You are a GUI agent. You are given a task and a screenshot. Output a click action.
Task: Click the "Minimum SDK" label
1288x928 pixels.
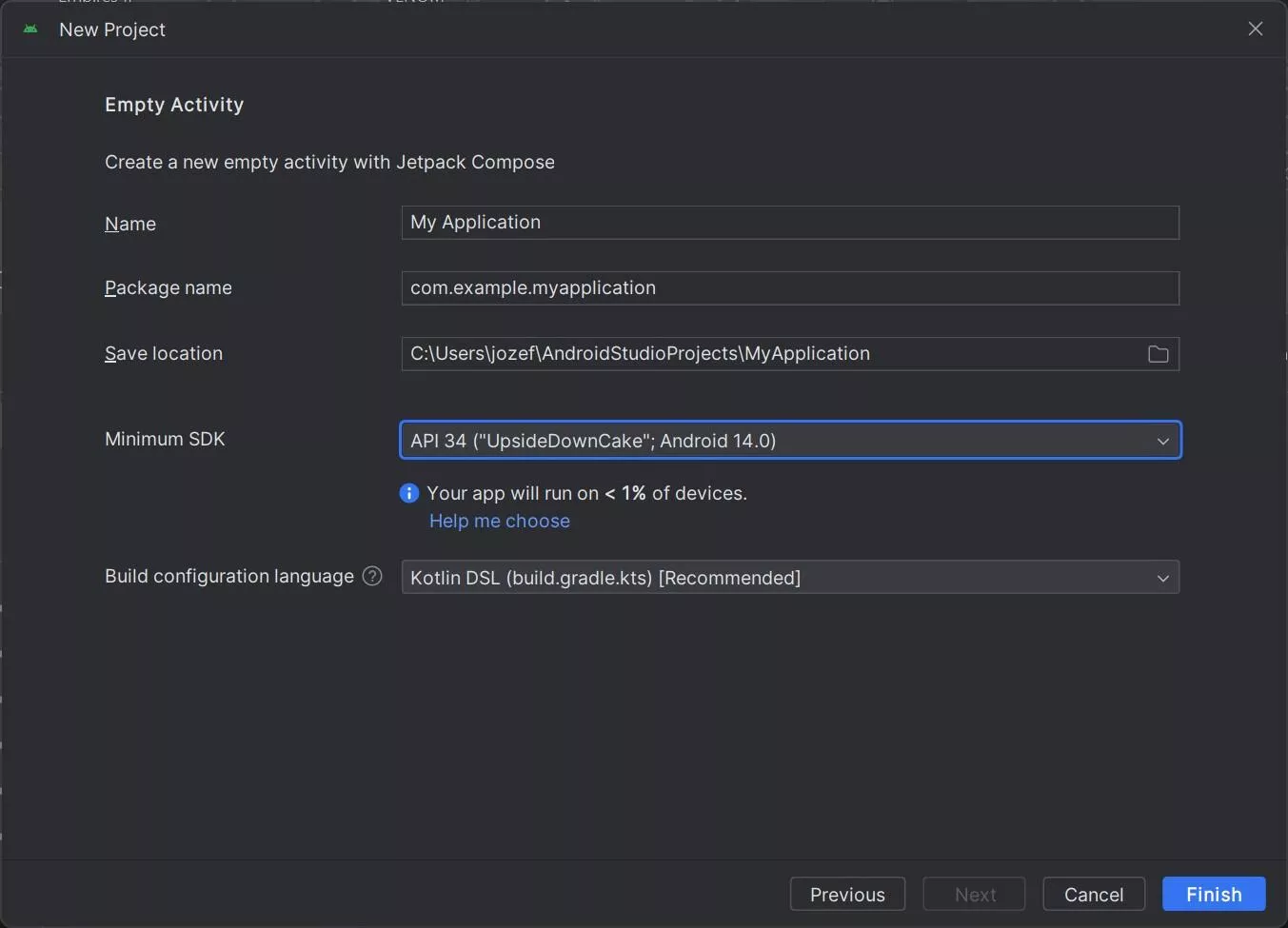click(x=165, y=439)
